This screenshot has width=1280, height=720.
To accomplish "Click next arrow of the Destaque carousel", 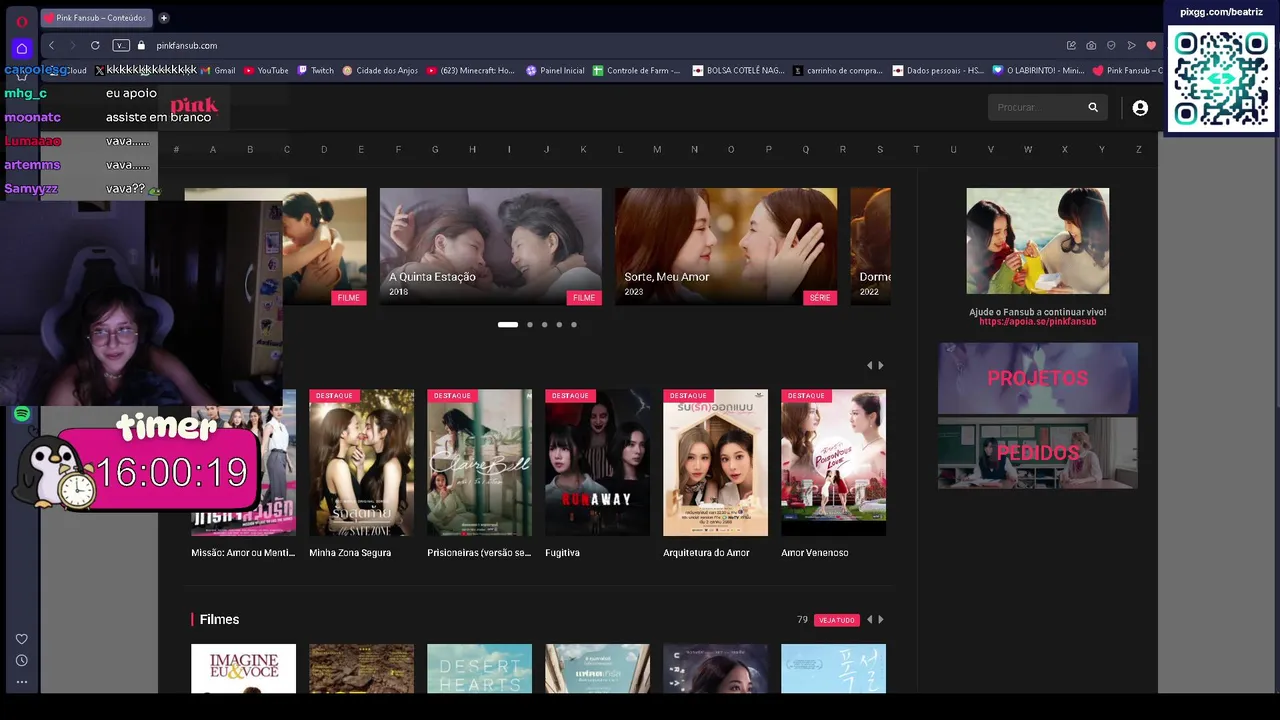I will coord(880,365).
